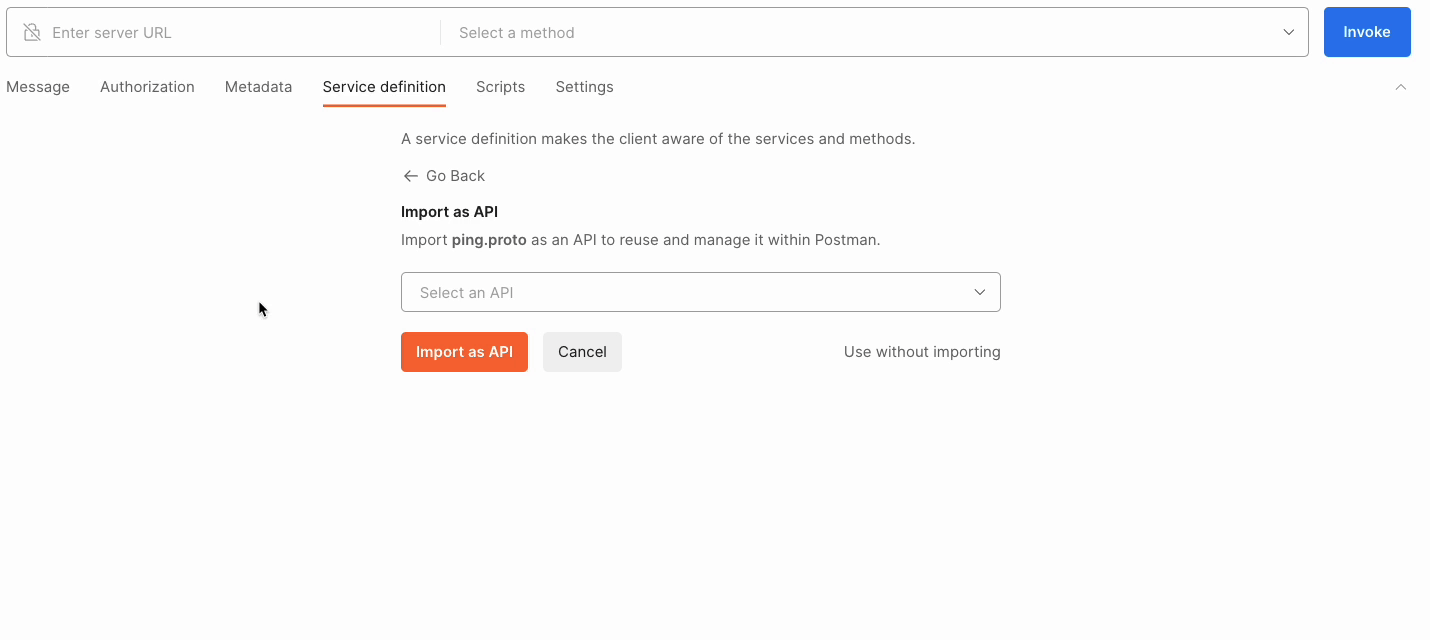Open the Scripts tab

click(x=500, y=87)
